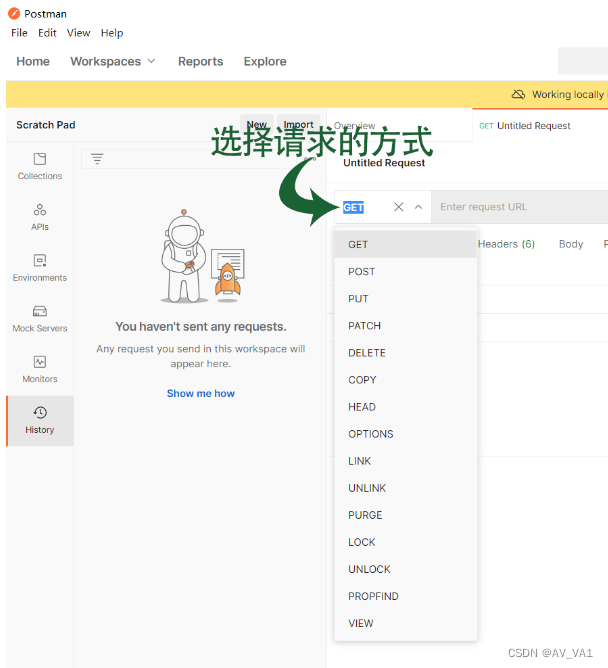
Task: Open the File menu
Action: (x=19, y=33)
